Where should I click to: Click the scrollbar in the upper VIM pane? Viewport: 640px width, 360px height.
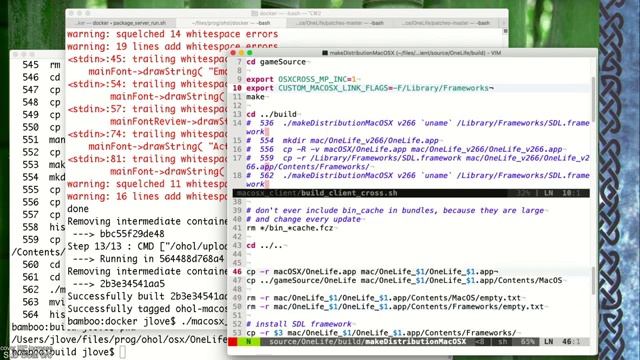pos(593,100)
